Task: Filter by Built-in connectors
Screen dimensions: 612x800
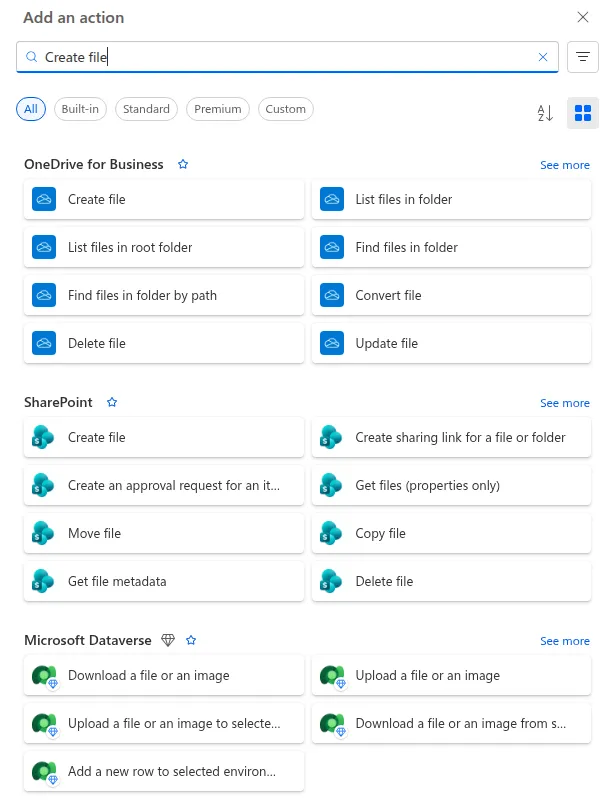Action: [x=80, y=109]
